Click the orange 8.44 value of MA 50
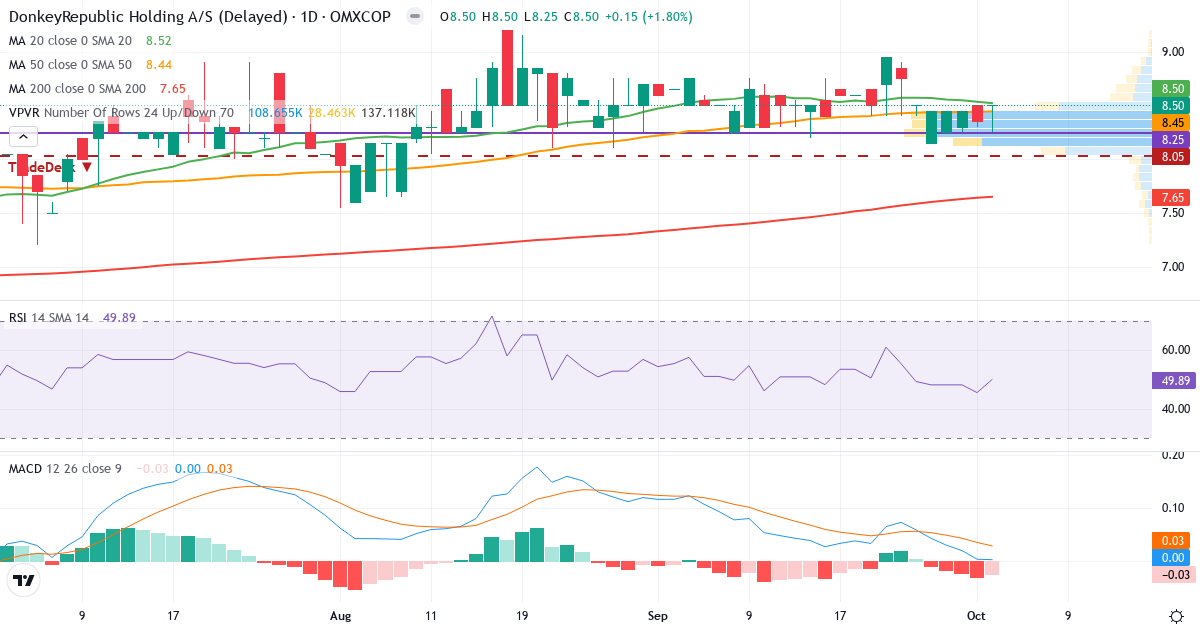 [159, 65]
